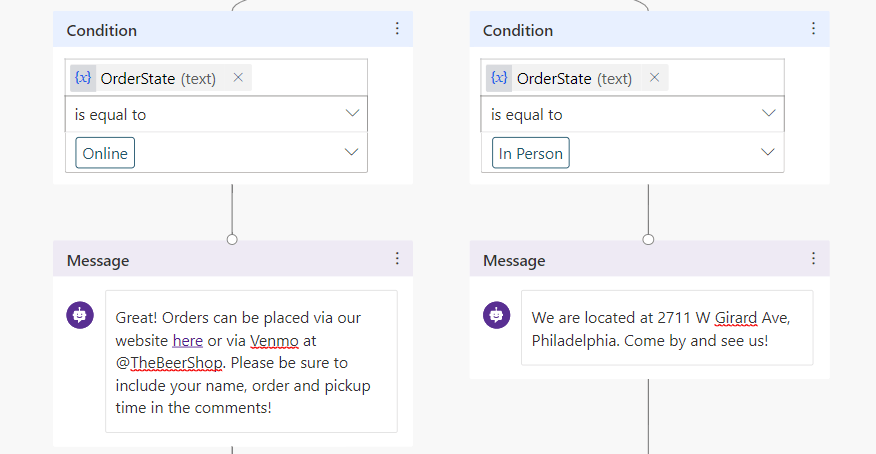Select the Online value chip
This screenshot has height=454, width=876.
point(105,153)
